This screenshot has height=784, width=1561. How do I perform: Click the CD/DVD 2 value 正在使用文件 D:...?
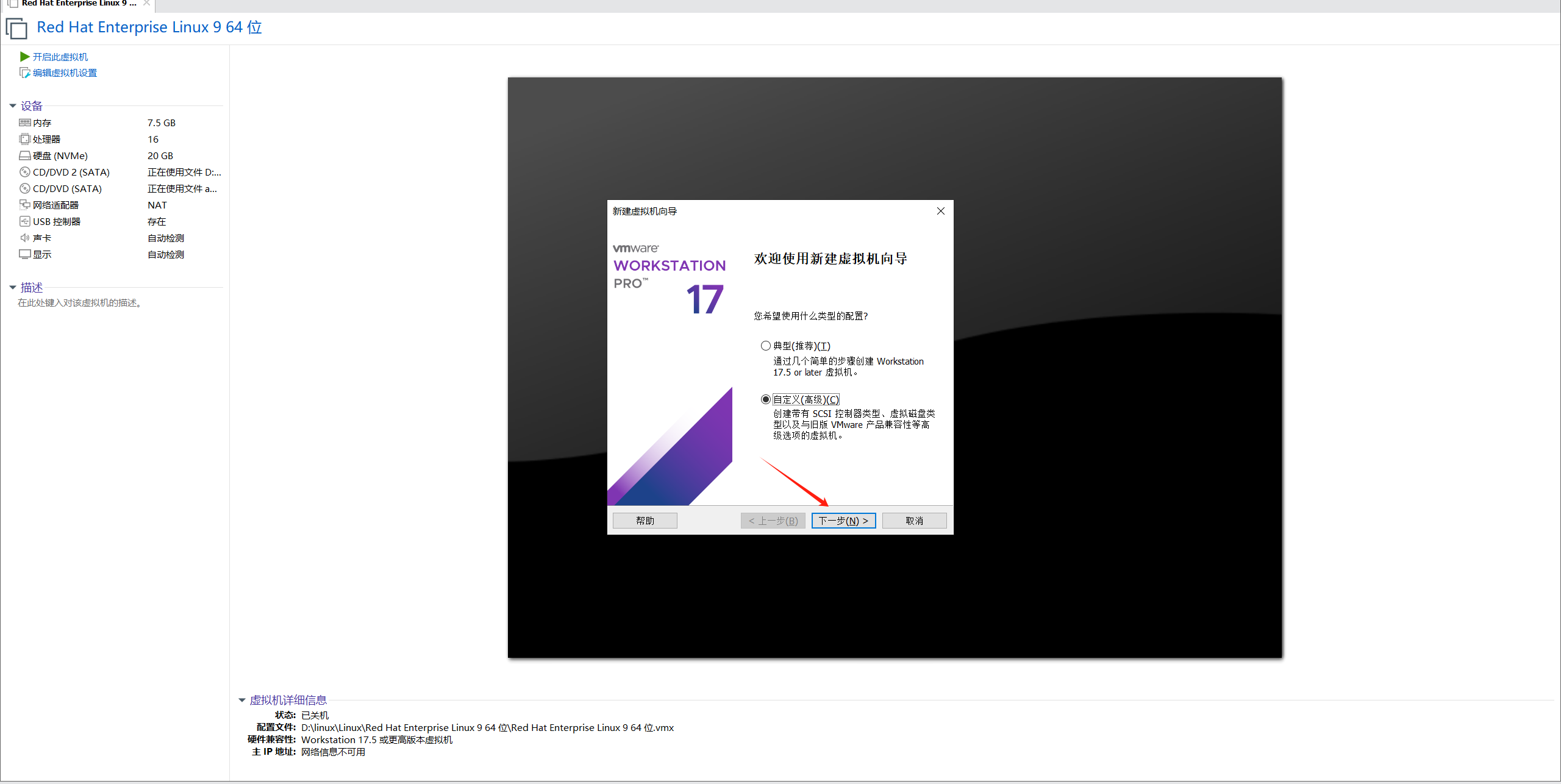point(184,172)
